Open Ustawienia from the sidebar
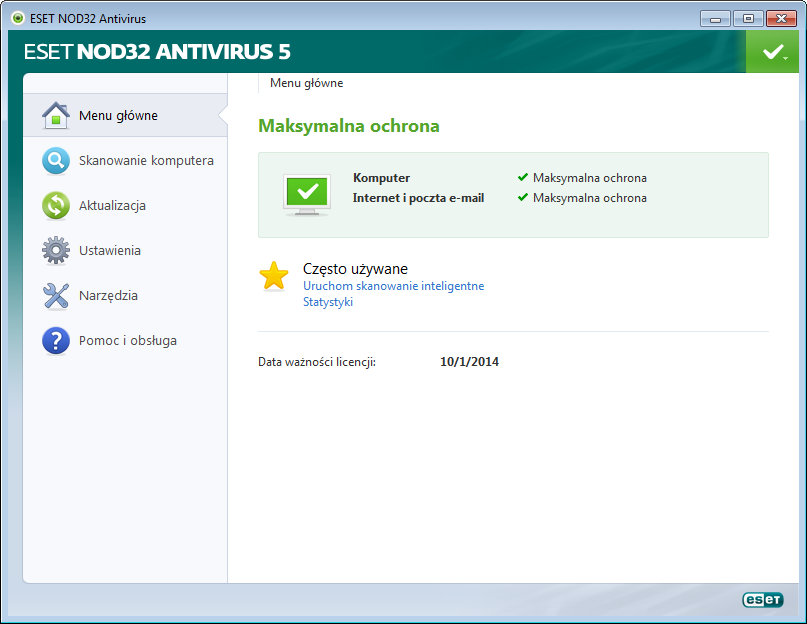807x624 pixels. point(126,250)
